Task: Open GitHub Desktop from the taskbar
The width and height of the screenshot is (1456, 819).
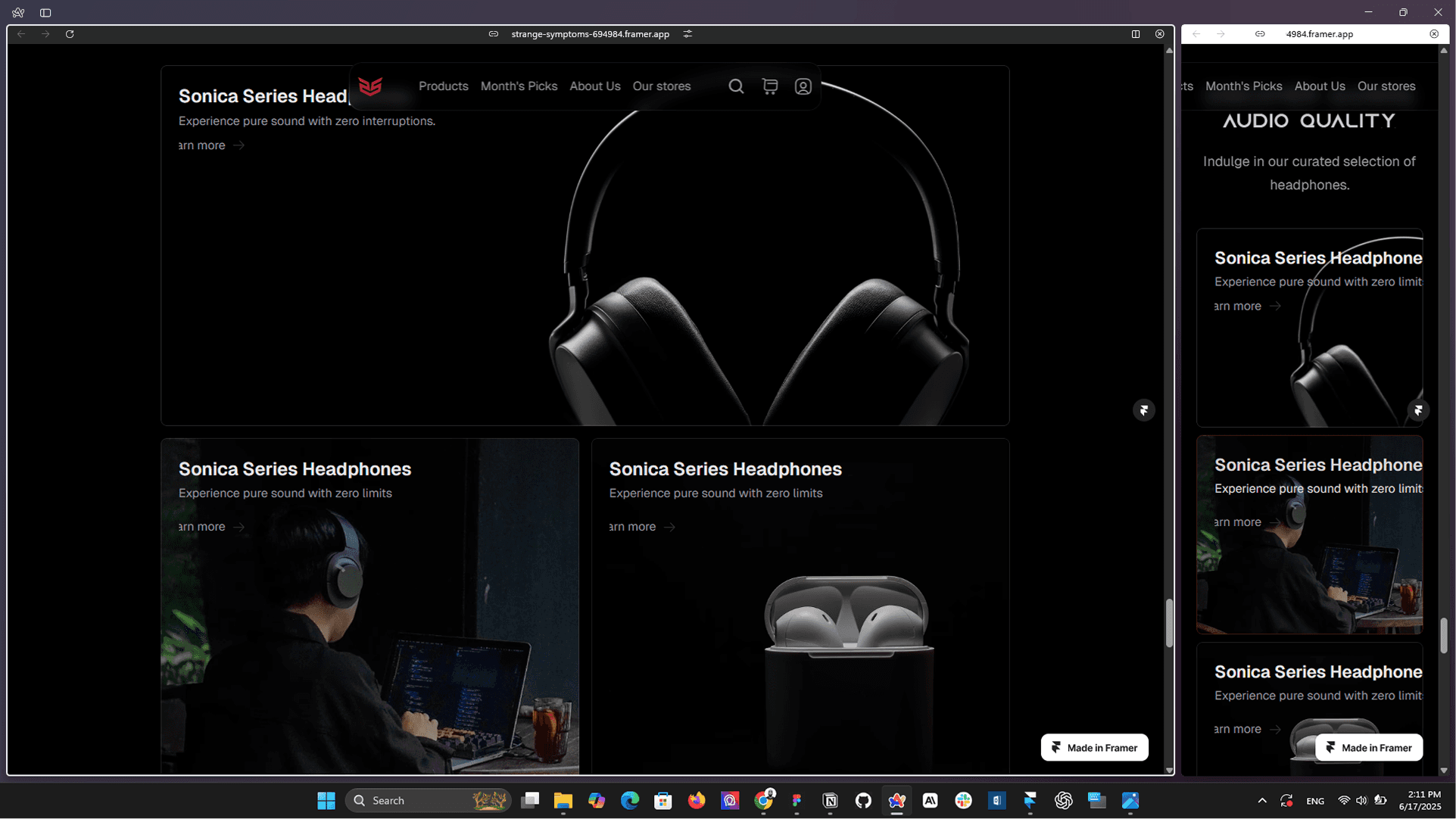Action: click(x=863, y=800)
